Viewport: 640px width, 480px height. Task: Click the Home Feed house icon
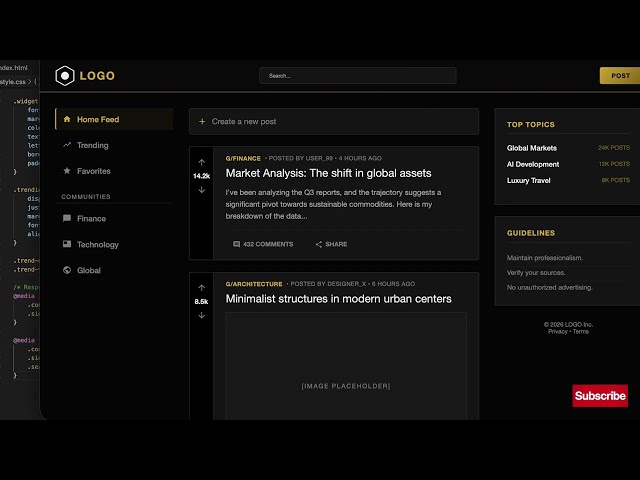point(67,119)
